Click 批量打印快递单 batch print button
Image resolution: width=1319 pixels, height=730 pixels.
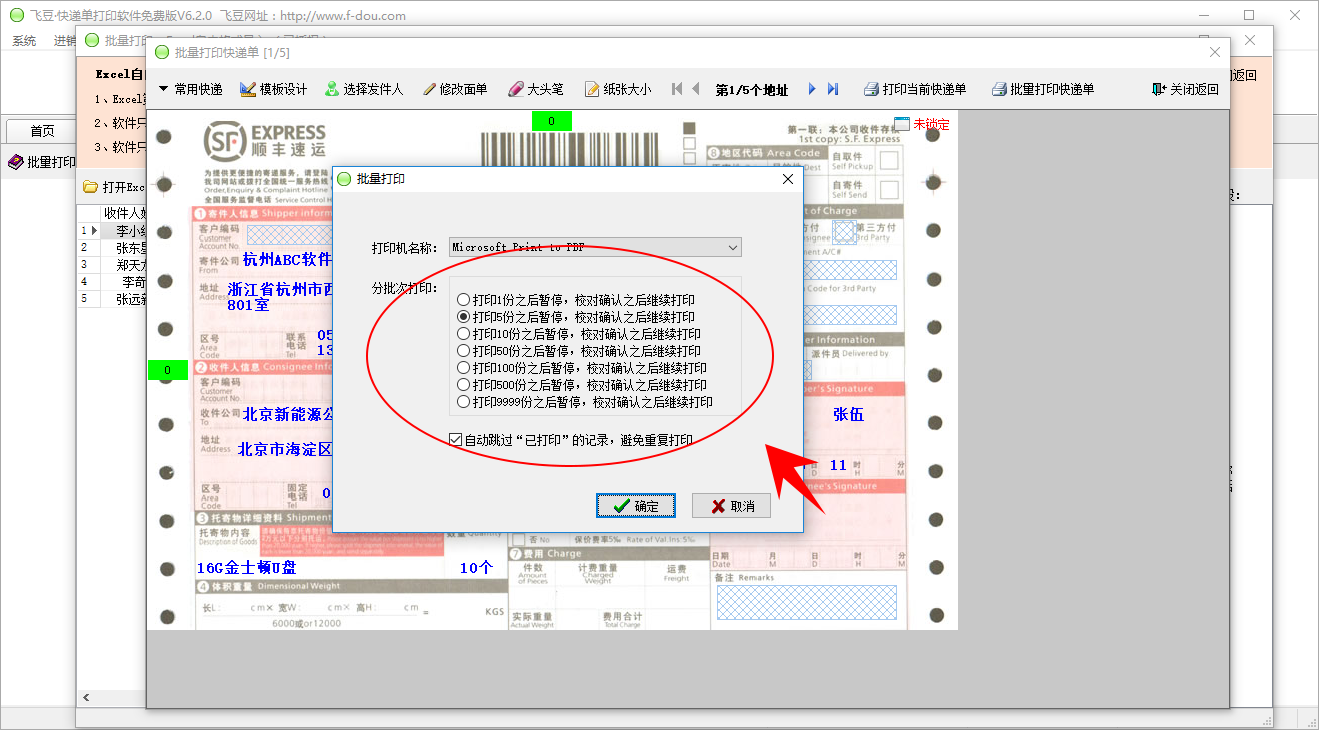(x=1042, y=89)
